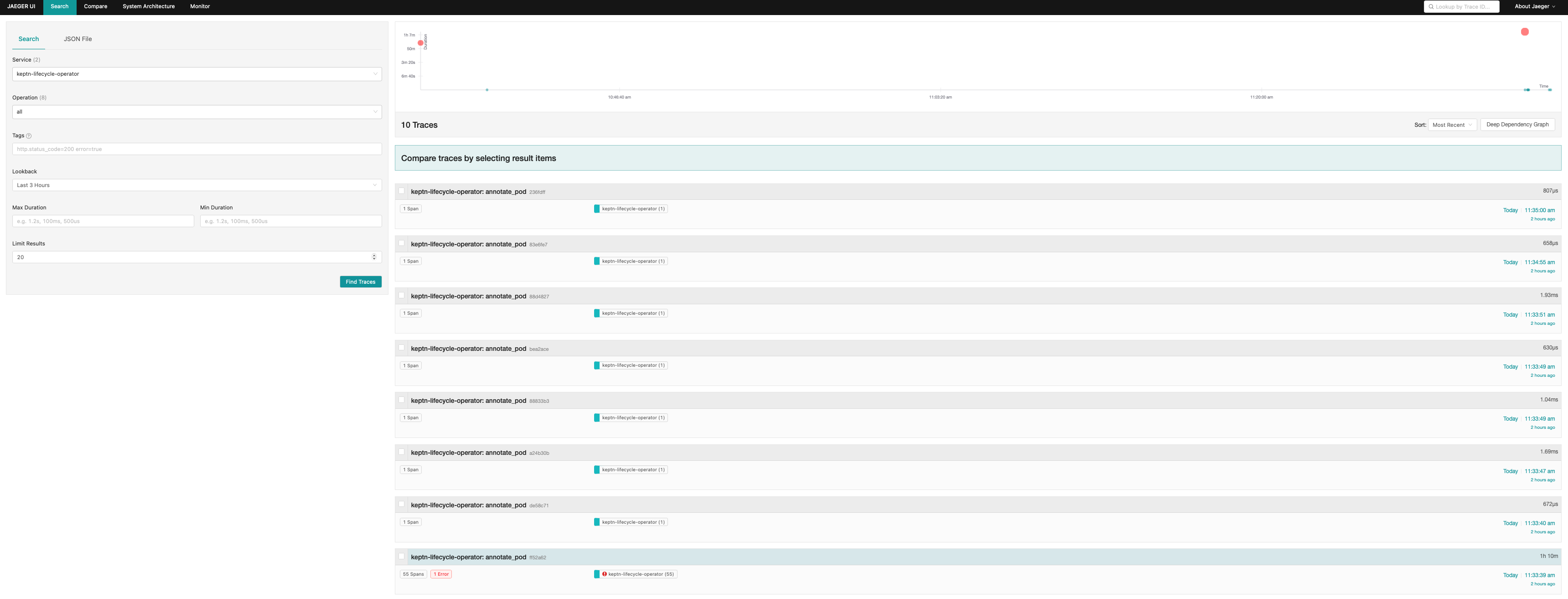Focus the Limit Results number field
The image size is (1568, 599).
197,257
